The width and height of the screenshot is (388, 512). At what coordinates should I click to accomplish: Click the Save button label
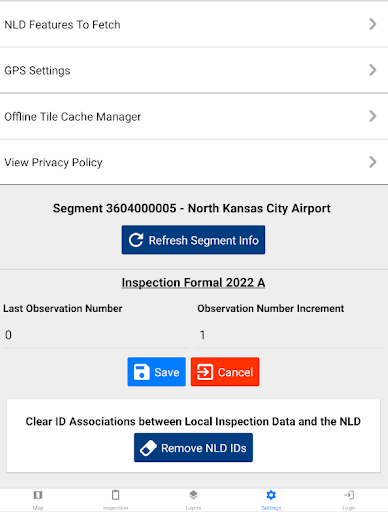point(167,372)
